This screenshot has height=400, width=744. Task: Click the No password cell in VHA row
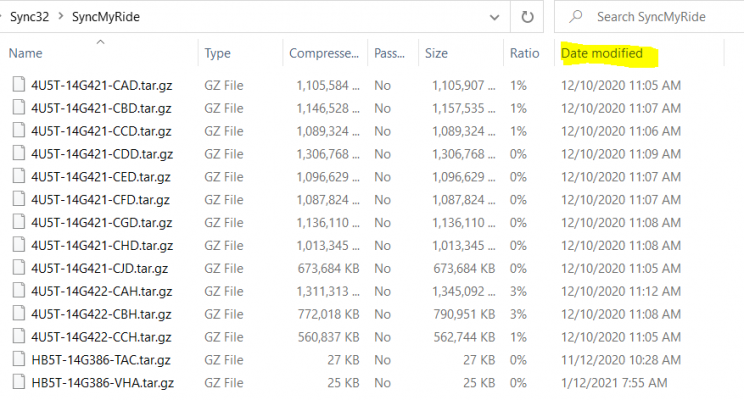click(x=382, y=383)
